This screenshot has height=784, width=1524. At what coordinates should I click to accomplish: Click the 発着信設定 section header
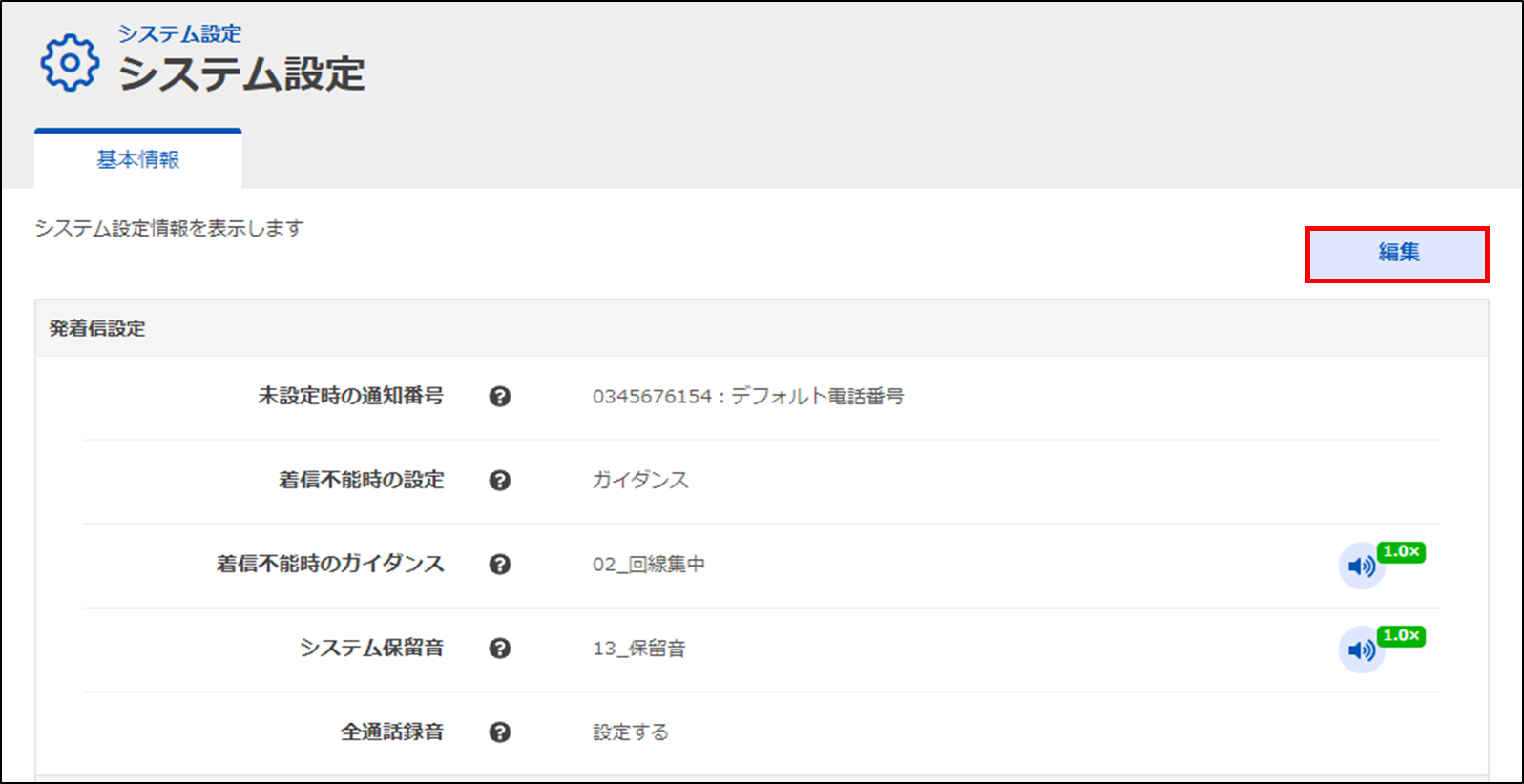97,329
